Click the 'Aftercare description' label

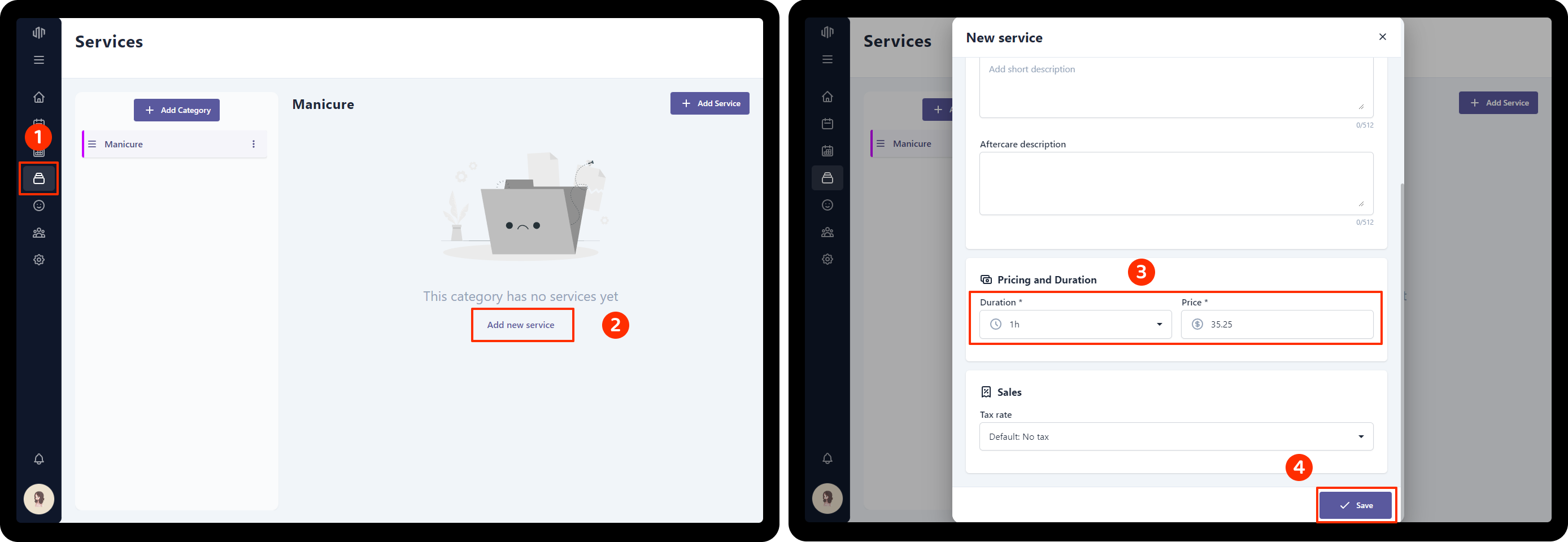1022,144
